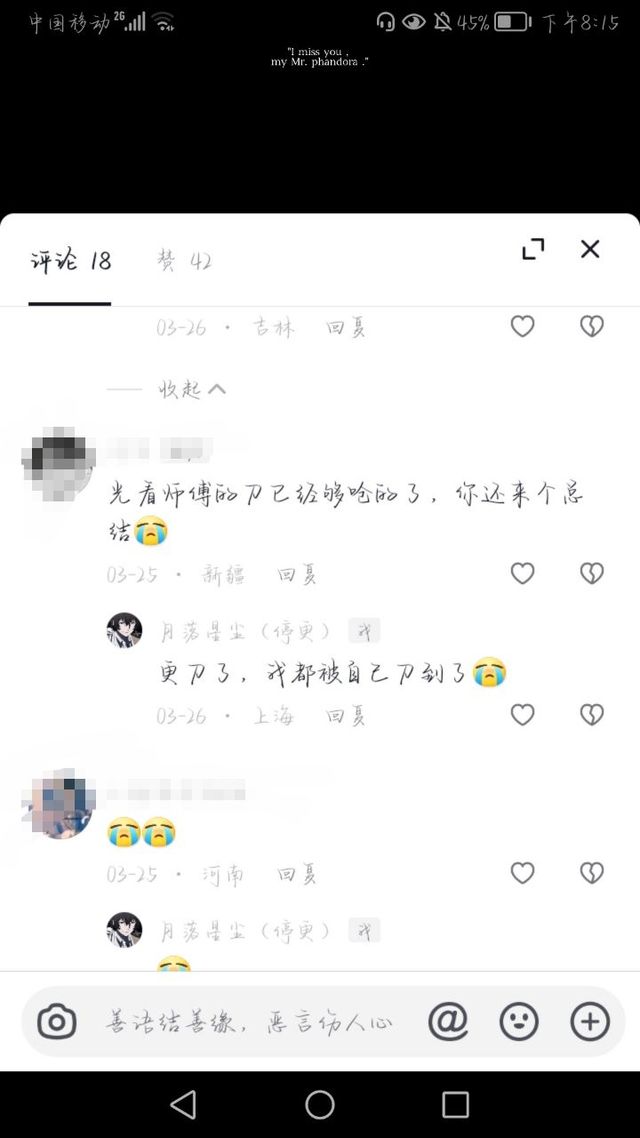Viewport: 640px width, 1138px height.
Task: Open camera icon in comment bar
Action: coord(57,1022)
